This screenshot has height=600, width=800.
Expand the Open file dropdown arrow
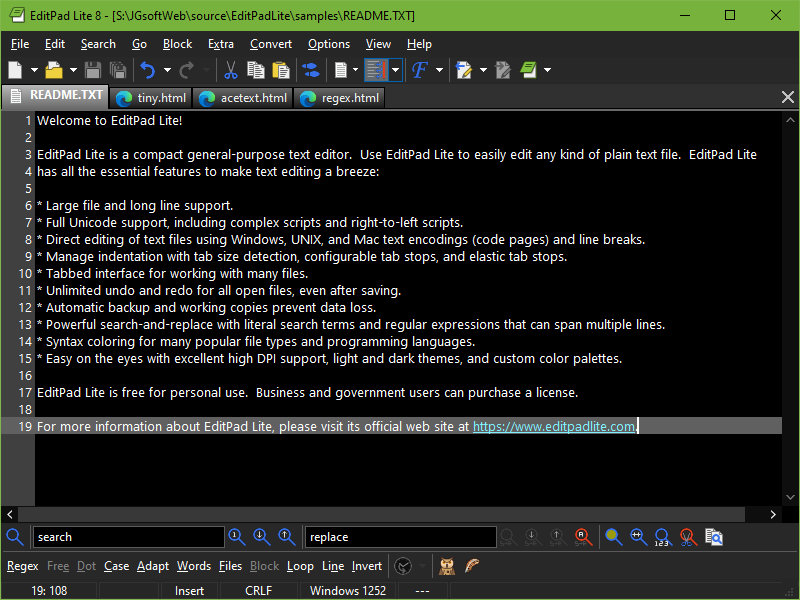click(73, 70)
